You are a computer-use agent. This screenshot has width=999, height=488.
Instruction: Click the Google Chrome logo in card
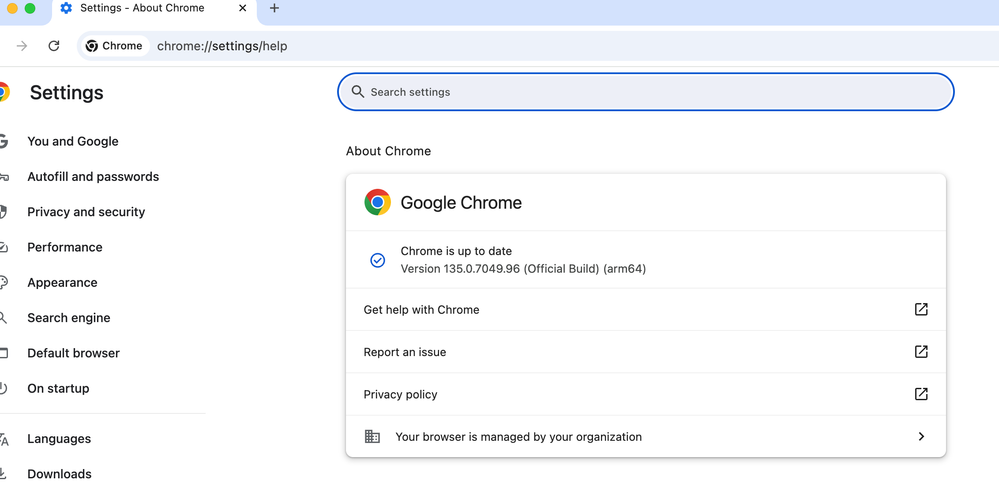(377, 203)
